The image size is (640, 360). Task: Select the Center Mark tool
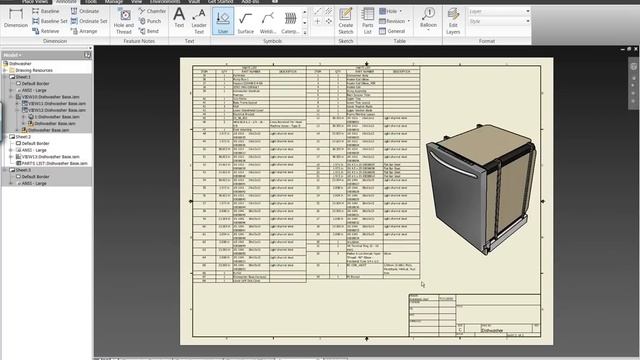[x=318, y=21]
